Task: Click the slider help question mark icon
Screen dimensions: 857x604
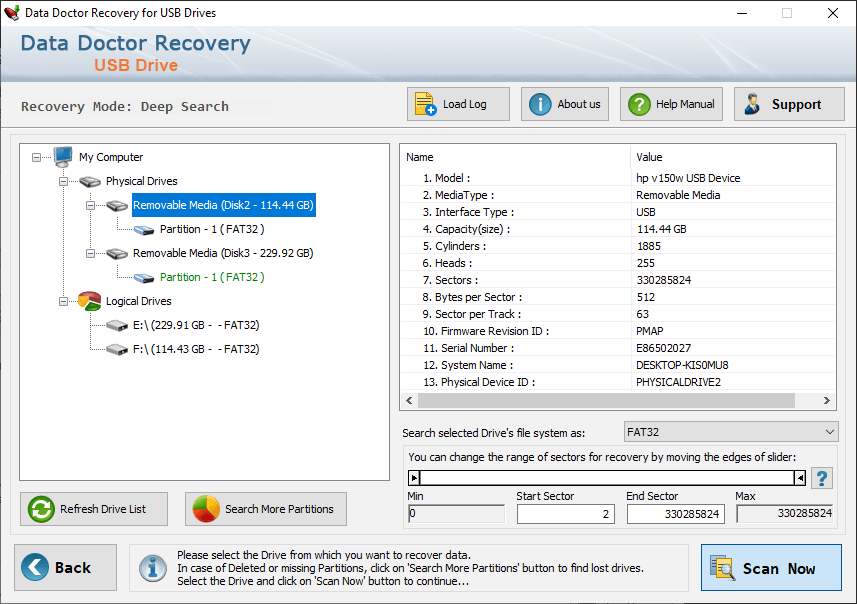Action: [x=821, y=478]
